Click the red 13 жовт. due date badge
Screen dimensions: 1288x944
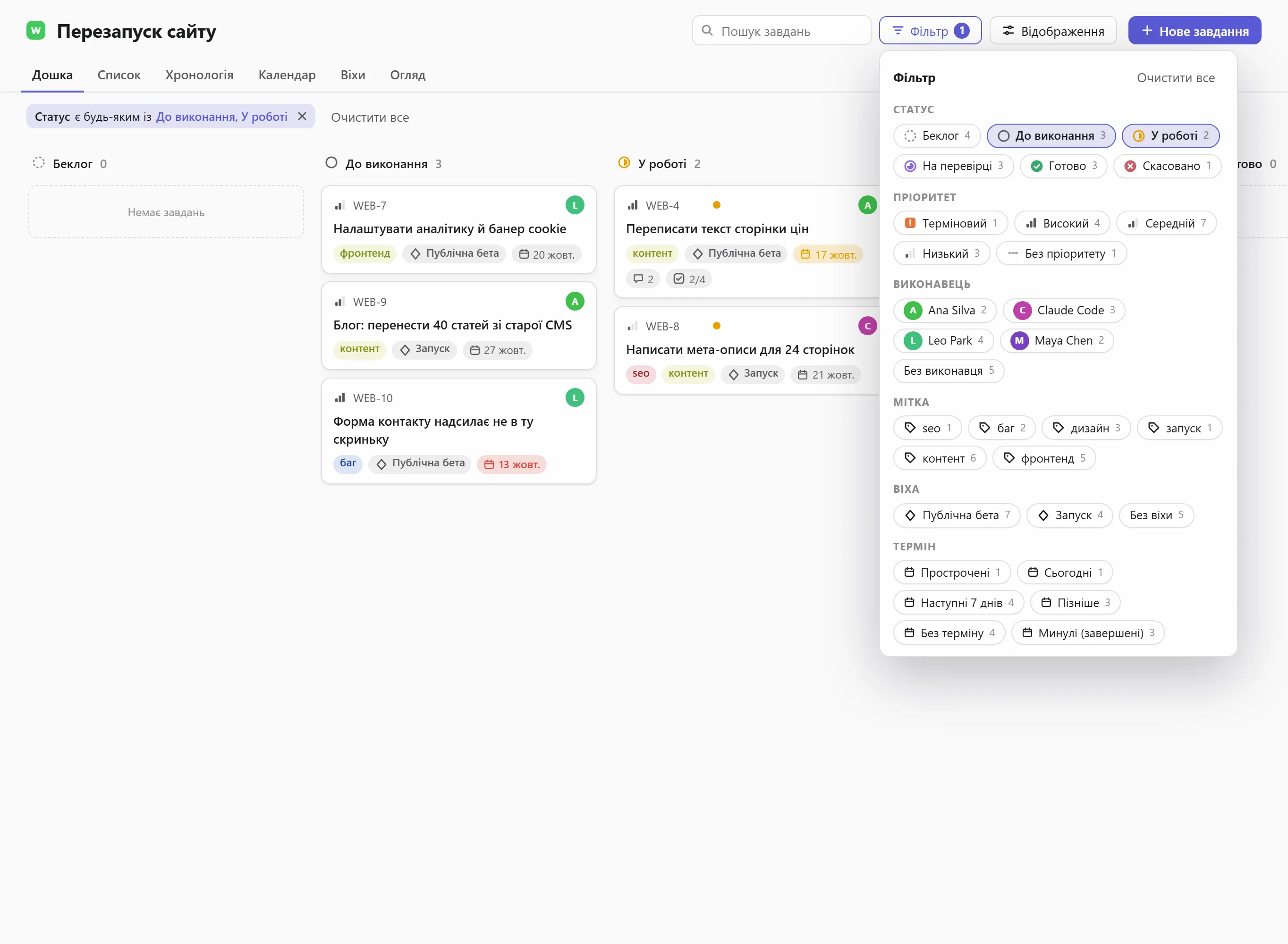[x=511, y=464]
